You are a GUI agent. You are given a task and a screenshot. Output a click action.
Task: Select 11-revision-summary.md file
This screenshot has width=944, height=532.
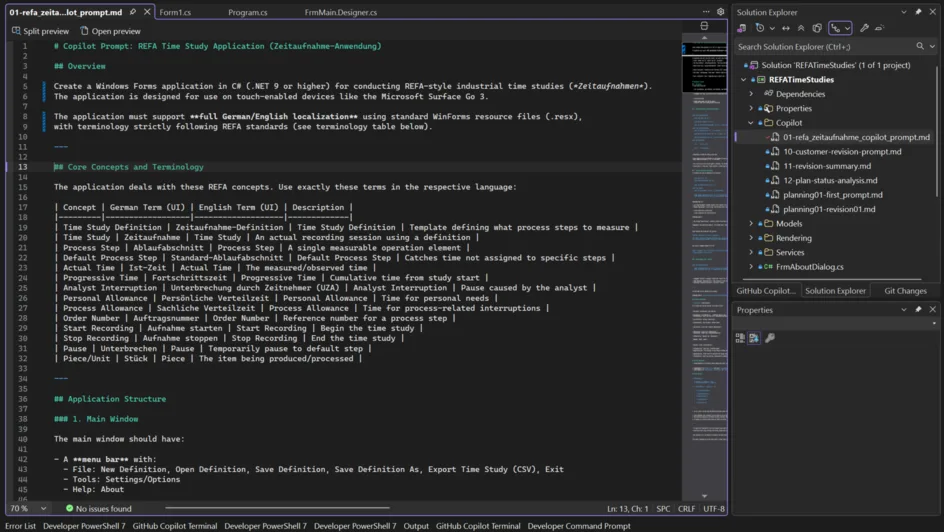[826, 166]
